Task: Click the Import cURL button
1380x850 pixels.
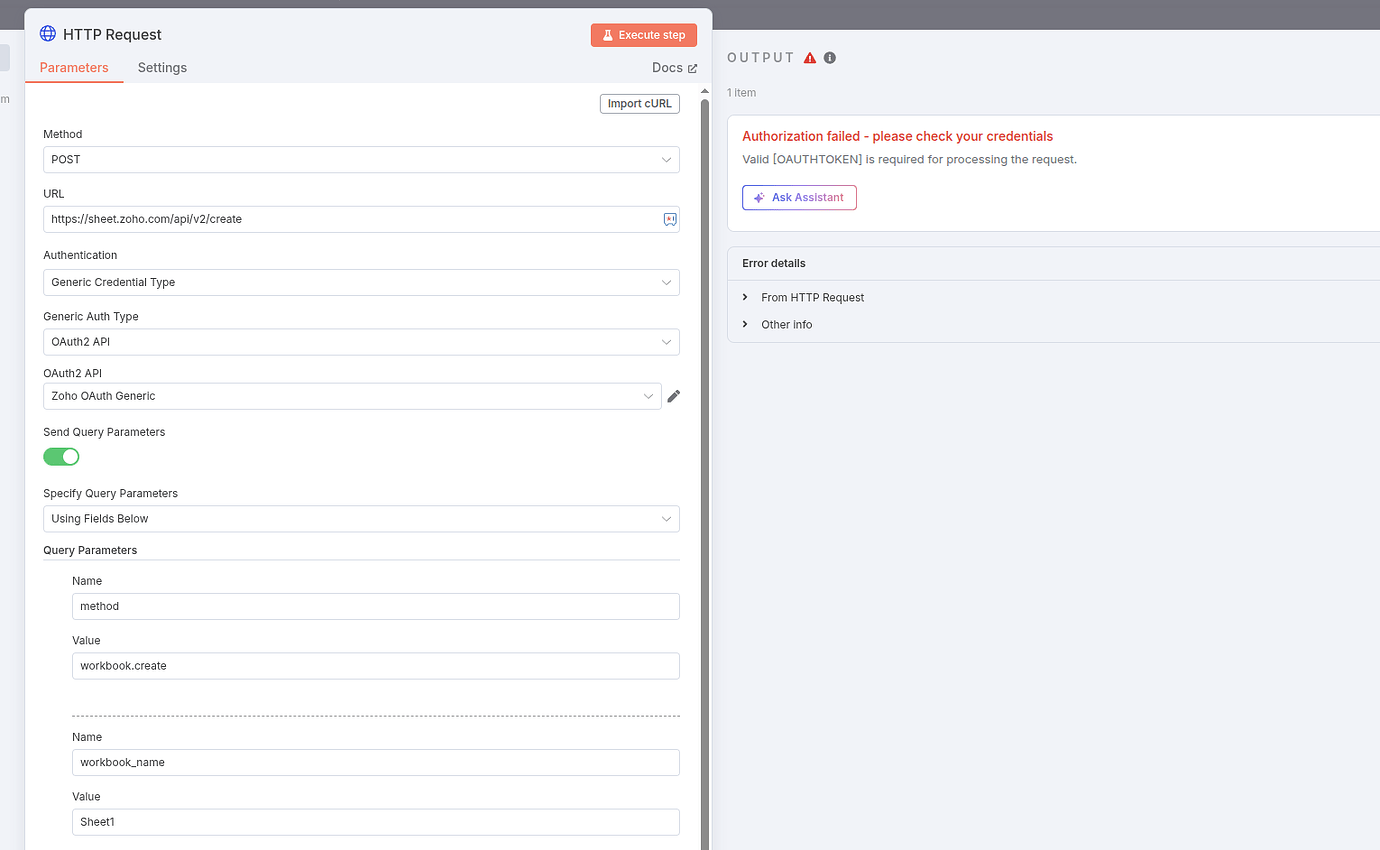Action: pyautogui.click(x=639, y=103)
